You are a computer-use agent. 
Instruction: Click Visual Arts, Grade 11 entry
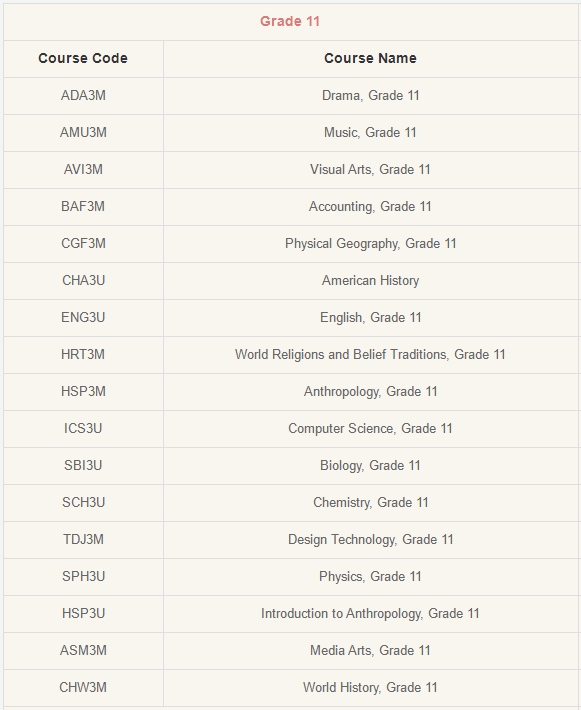click(x=370, y=169)
